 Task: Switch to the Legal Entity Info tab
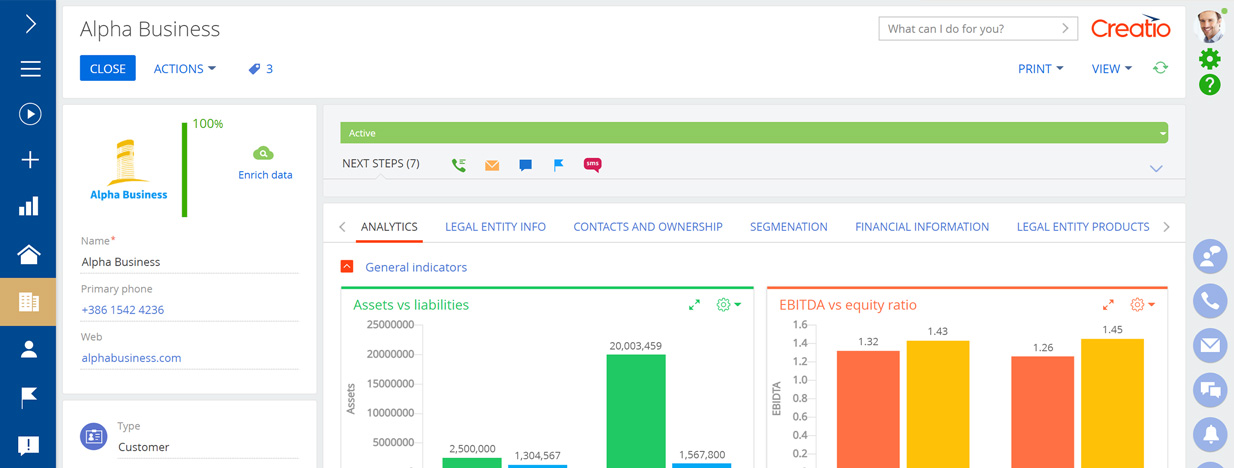tap(495, 227)
